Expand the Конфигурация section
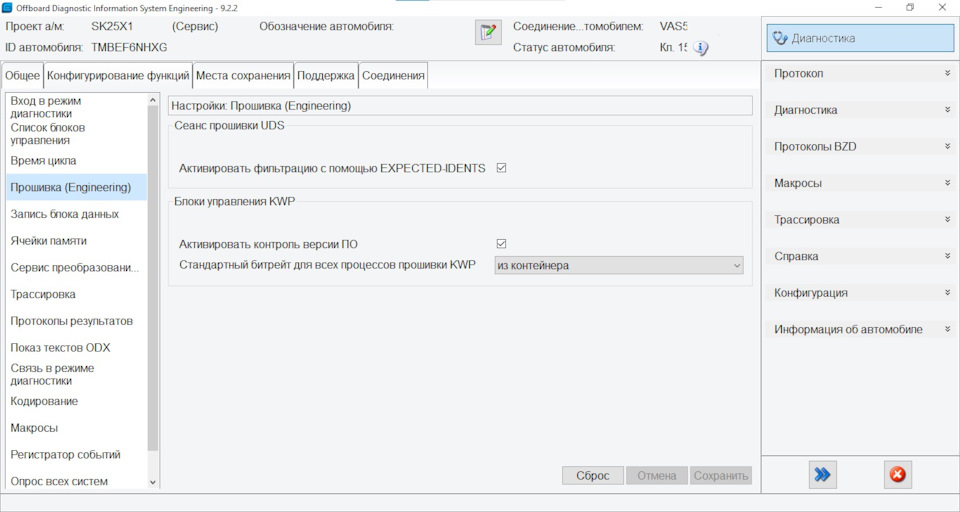The height and width of the screenshot is (512, 960). 860,293
